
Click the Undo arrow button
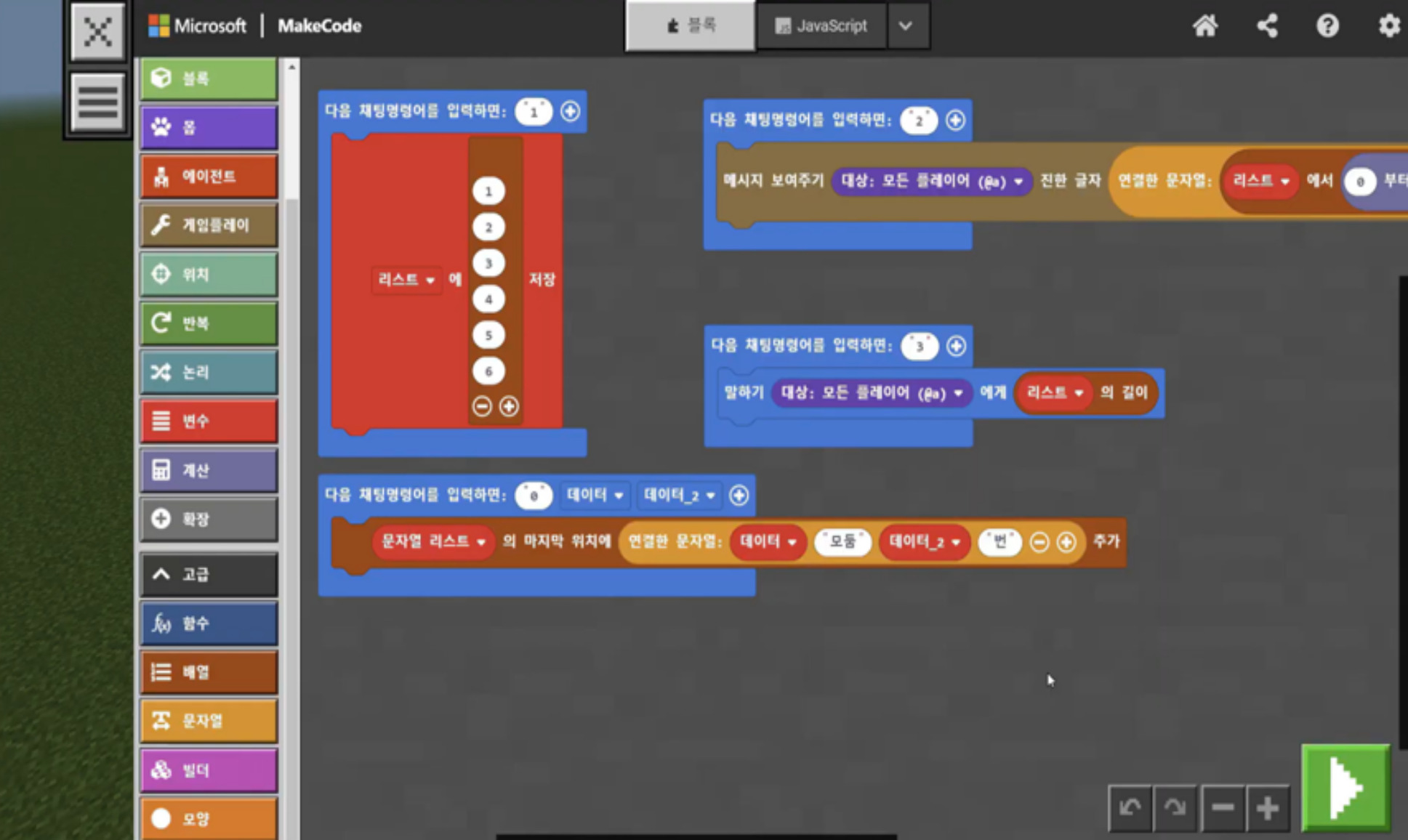pos(1130,807)
